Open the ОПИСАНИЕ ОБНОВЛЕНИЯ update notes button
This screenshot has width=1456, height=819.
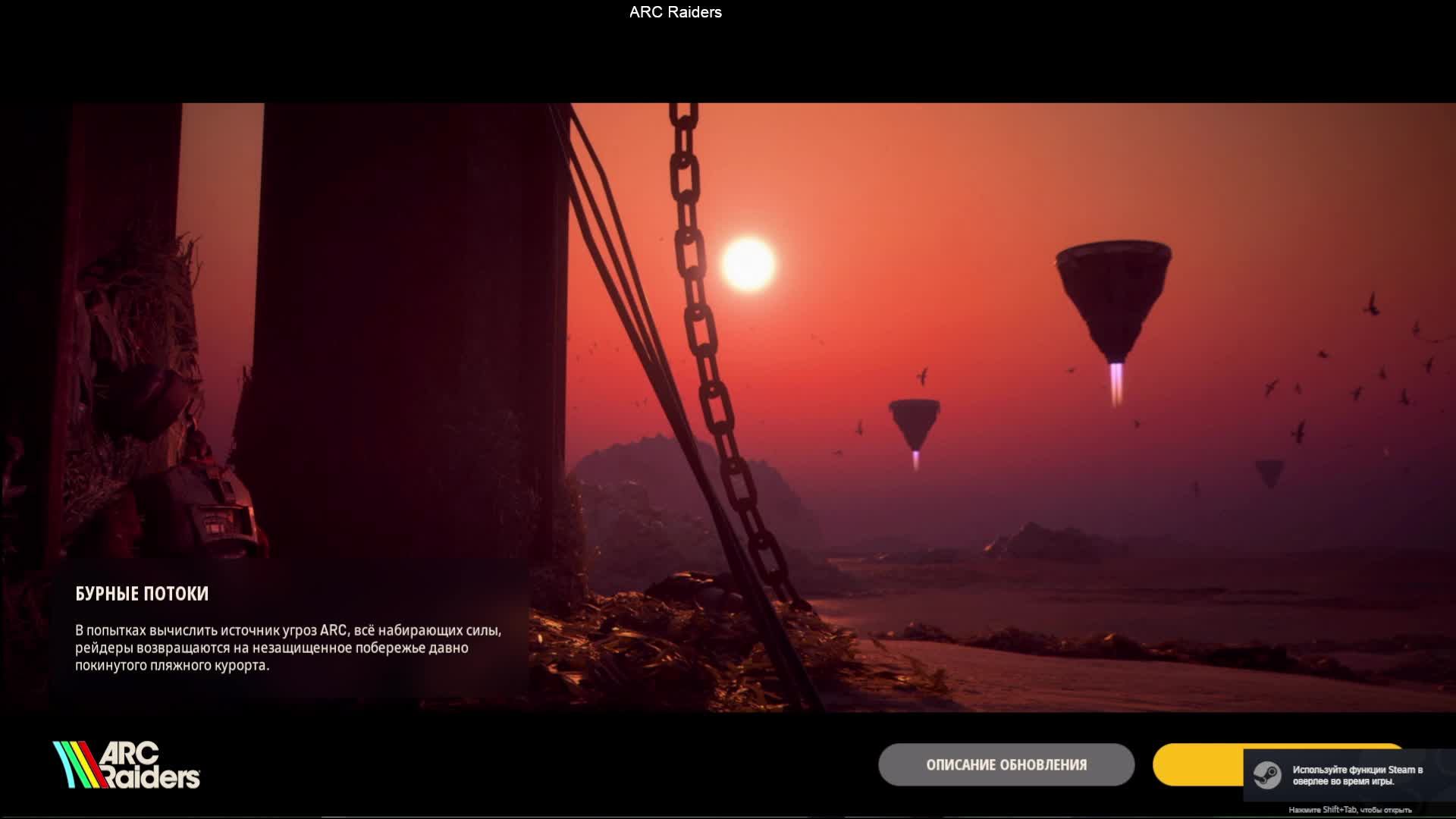pos(1006,764)
